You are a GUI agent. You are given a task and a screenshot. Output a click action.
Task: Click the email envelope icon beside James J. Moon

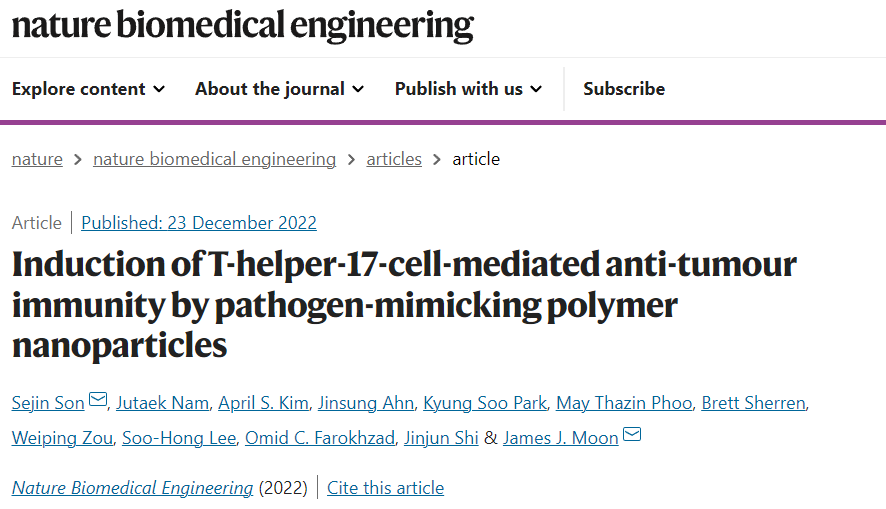pyautogui.click(x=632, y=434)
